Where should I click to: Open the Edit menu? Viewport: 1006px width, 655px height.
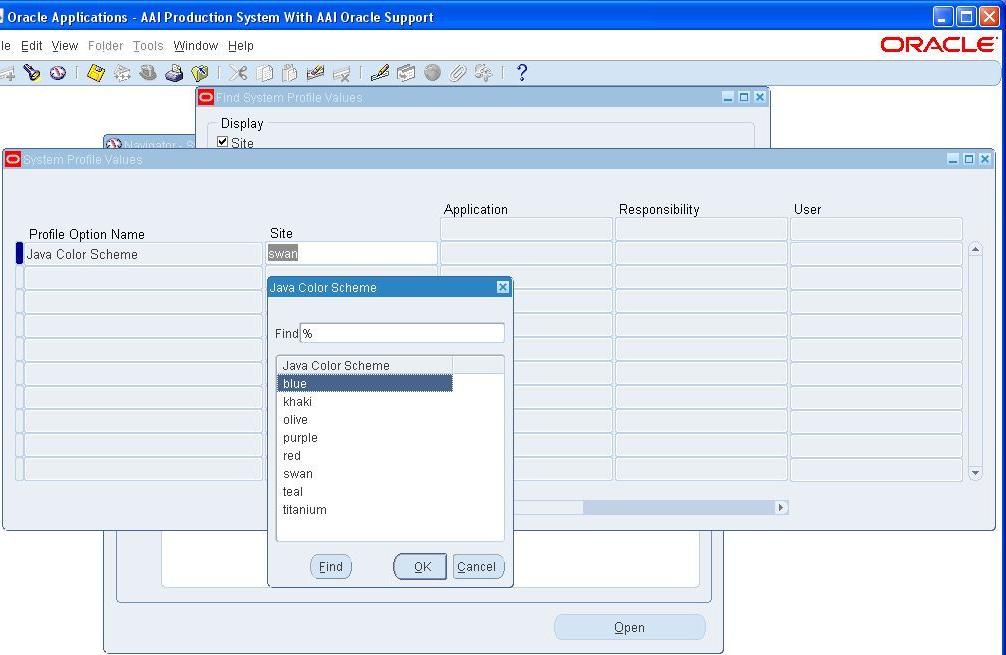31,45
